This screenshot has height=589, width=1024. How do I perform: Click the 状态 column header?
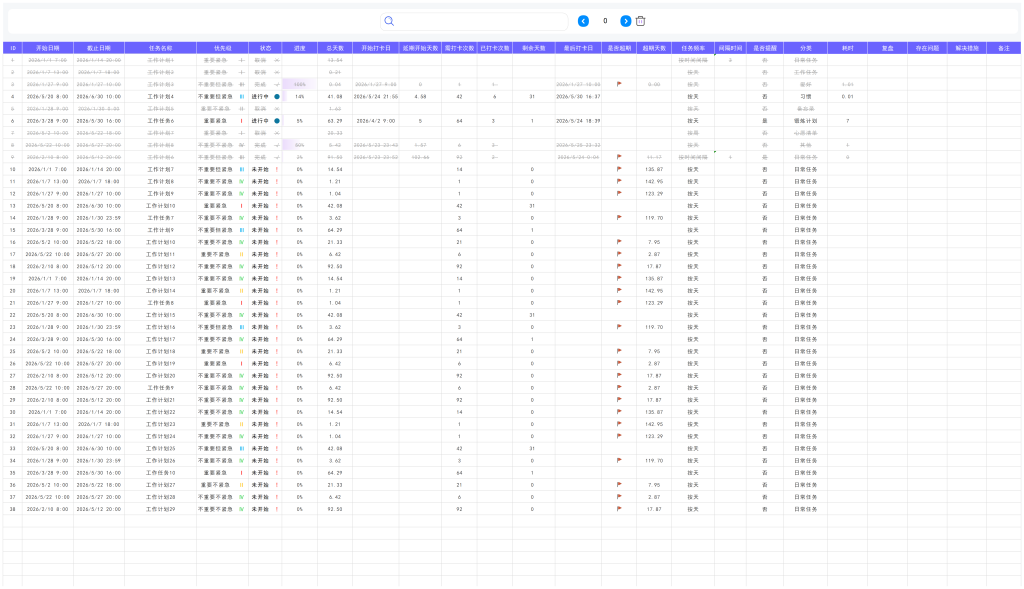pyautogui.click(x=265, y=48)
